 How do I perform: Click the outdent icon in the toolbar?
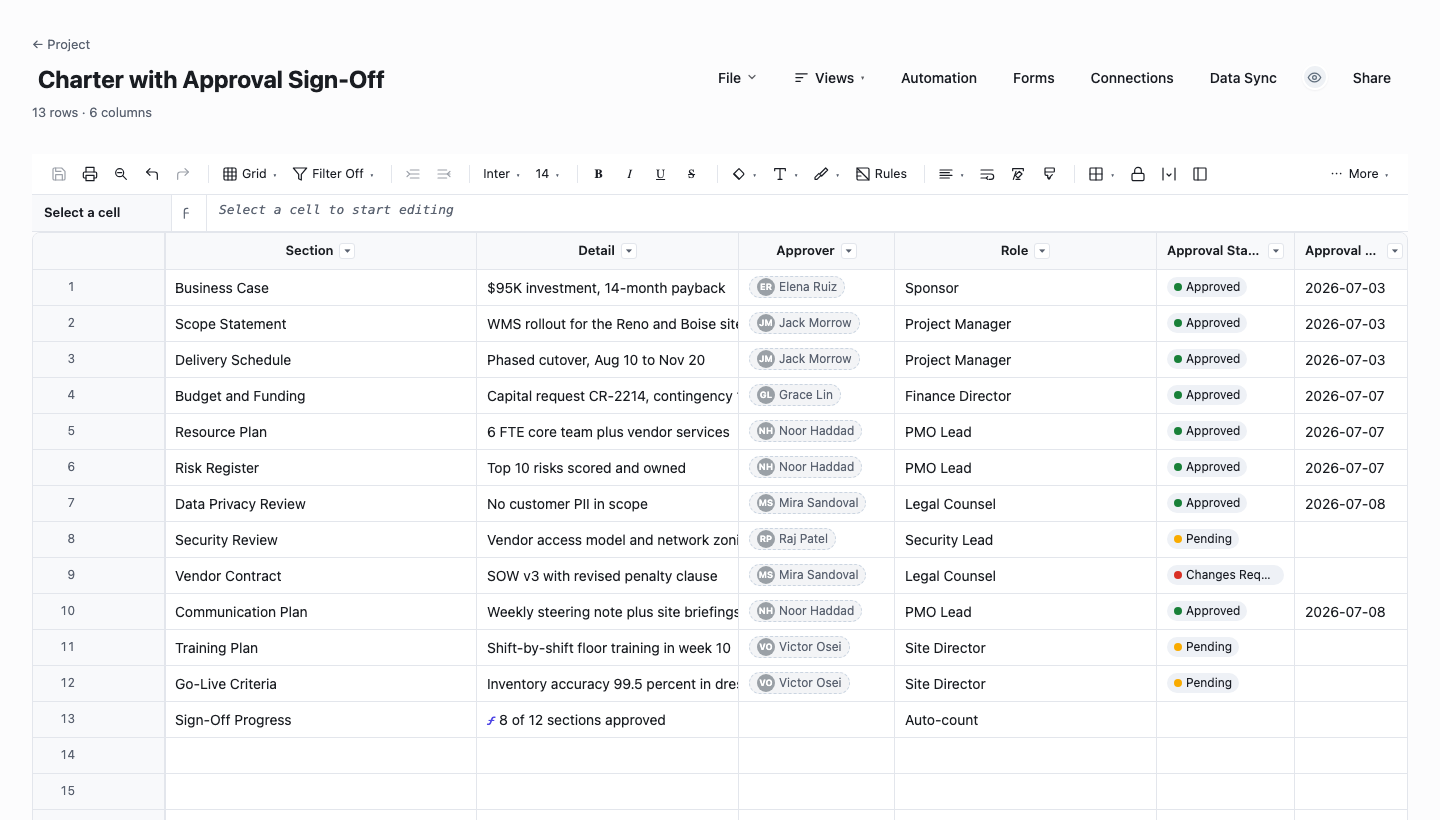pyautogui.click(x=444, y=174)
